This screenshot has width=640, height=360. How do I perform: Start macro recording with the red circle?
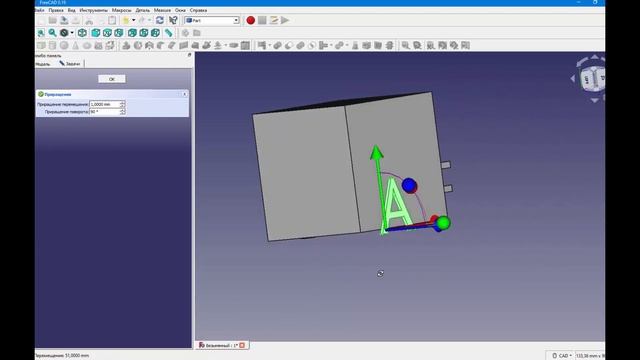[x=251, y=20]
